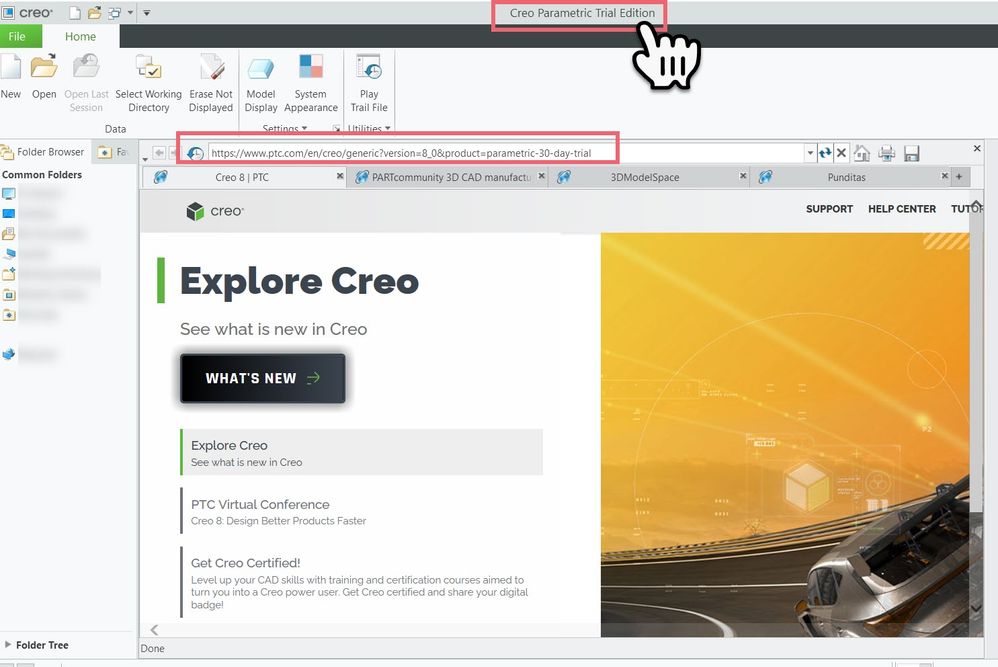The width and height of the screenshot is (998, 667).
Task: Select the Home ribbon tab
Action: pos(80,36)
